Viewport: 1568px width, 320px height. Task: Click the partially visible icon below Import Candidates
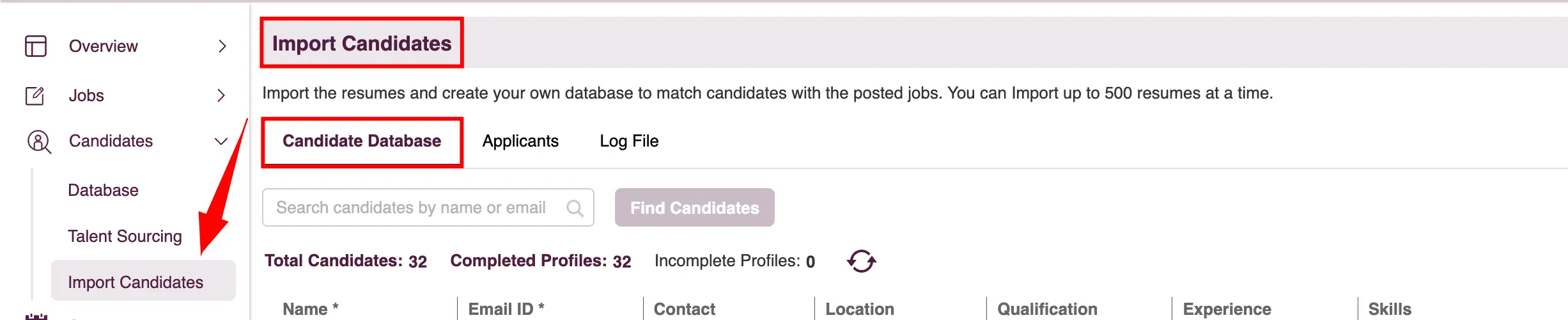click(x=36, y=316)
